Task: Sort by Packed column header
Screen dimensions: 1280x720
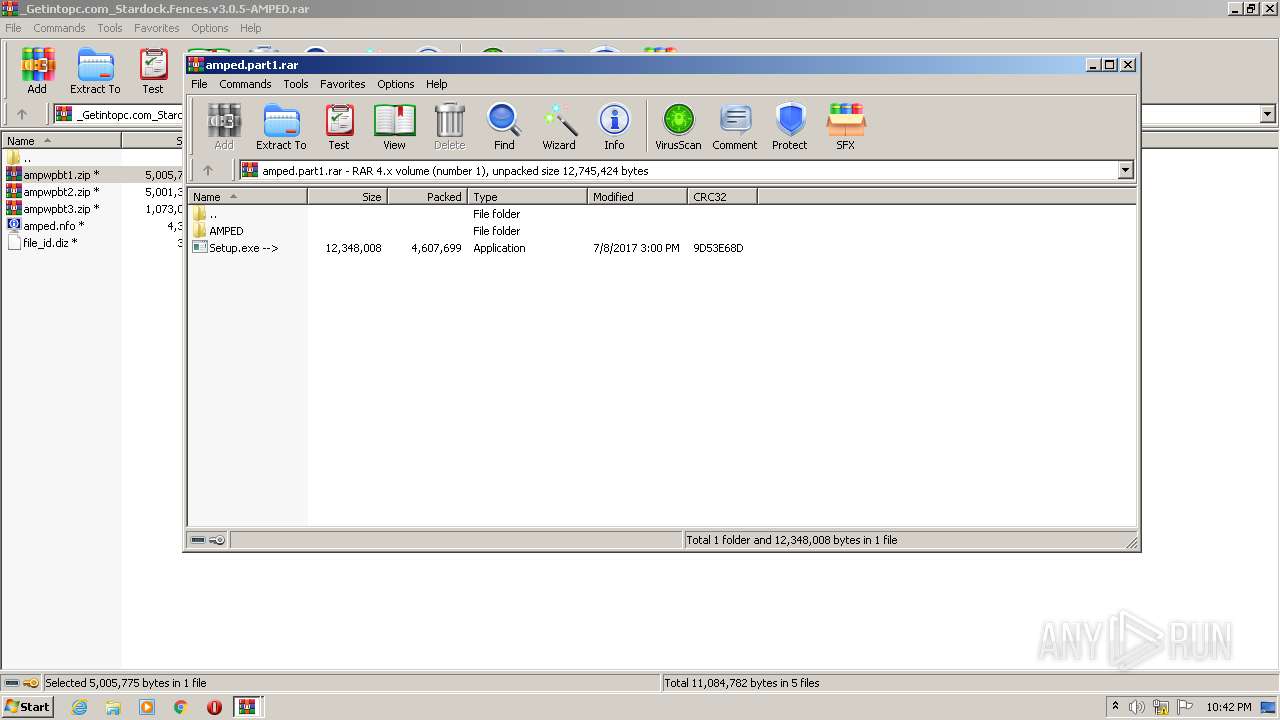Action: [427, 197]
